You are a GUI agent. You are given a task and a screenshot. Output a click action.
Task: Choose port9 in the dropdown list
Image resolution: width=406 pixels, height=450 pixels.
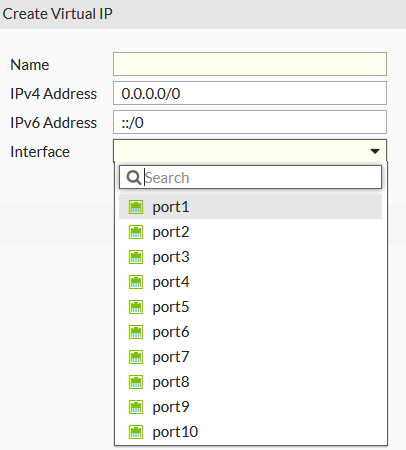[x=250, y=407]
